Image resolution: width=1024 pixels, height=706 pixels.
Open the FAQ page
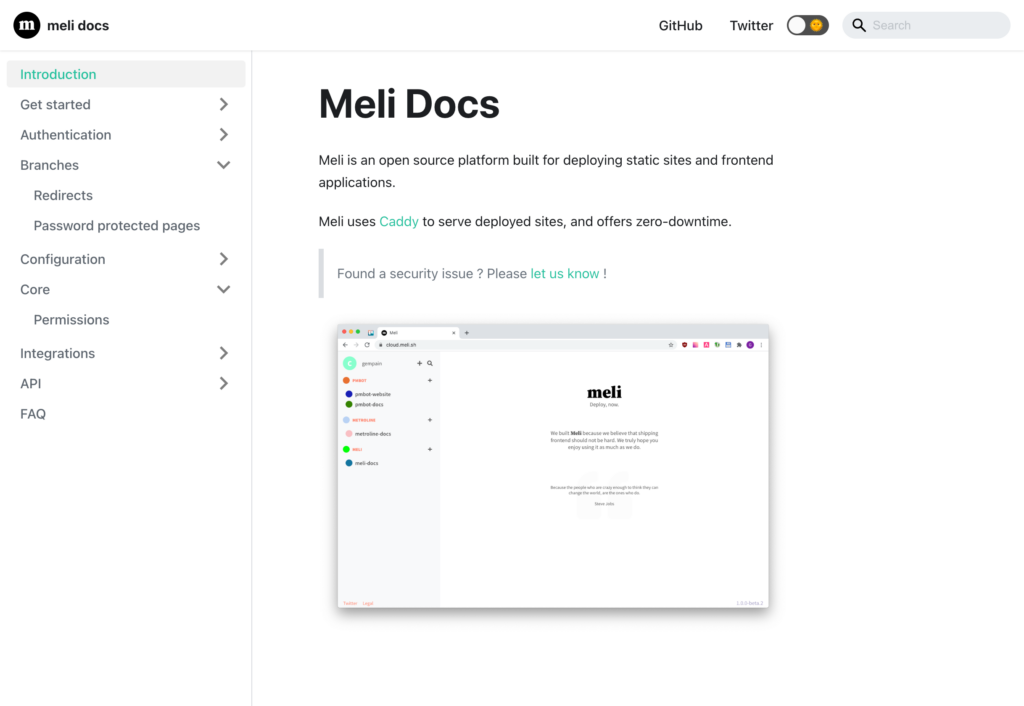[33, 414]
